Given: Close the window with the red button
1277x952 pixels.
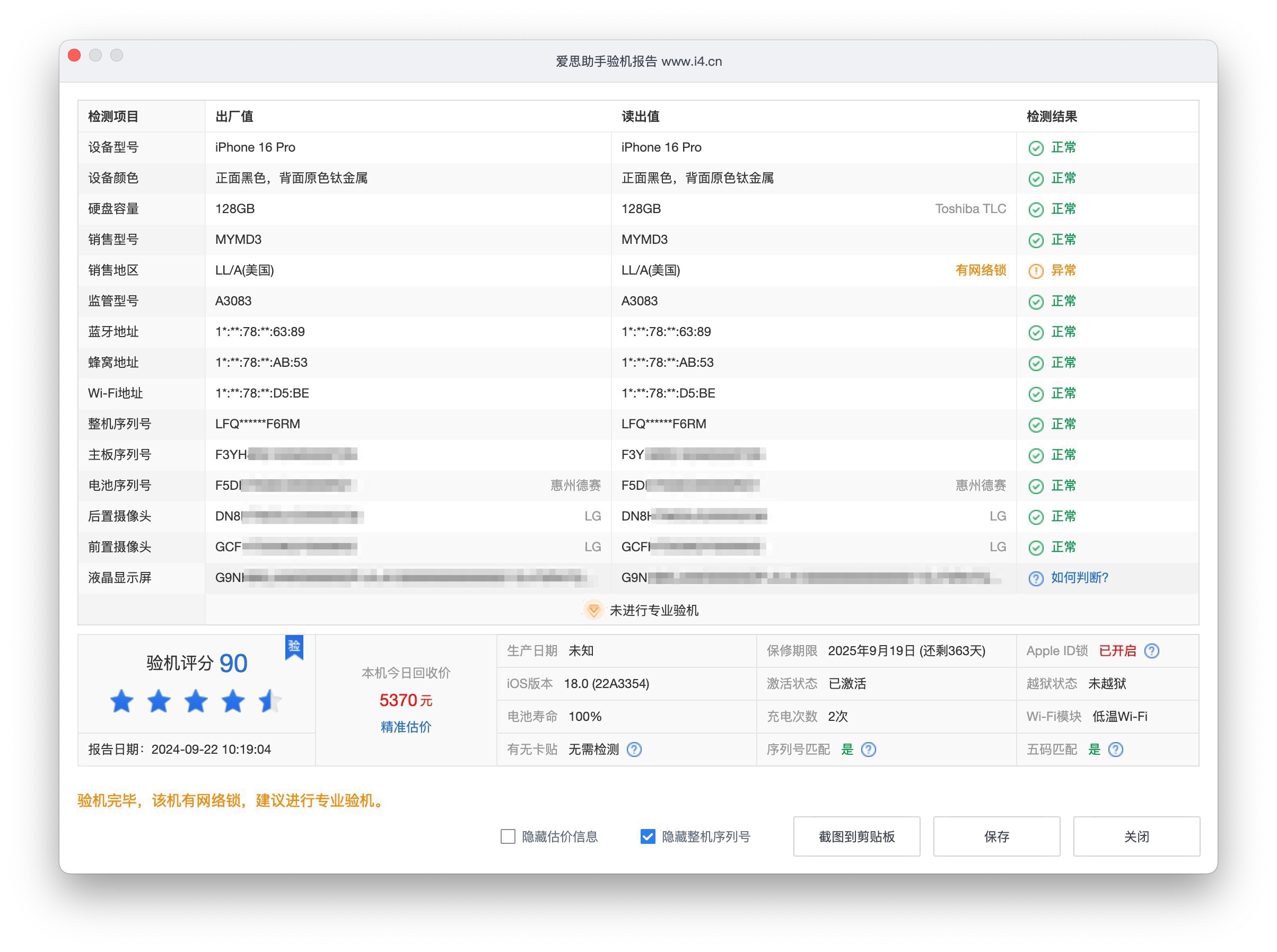Looking at the screenshot, I should 74,55.
